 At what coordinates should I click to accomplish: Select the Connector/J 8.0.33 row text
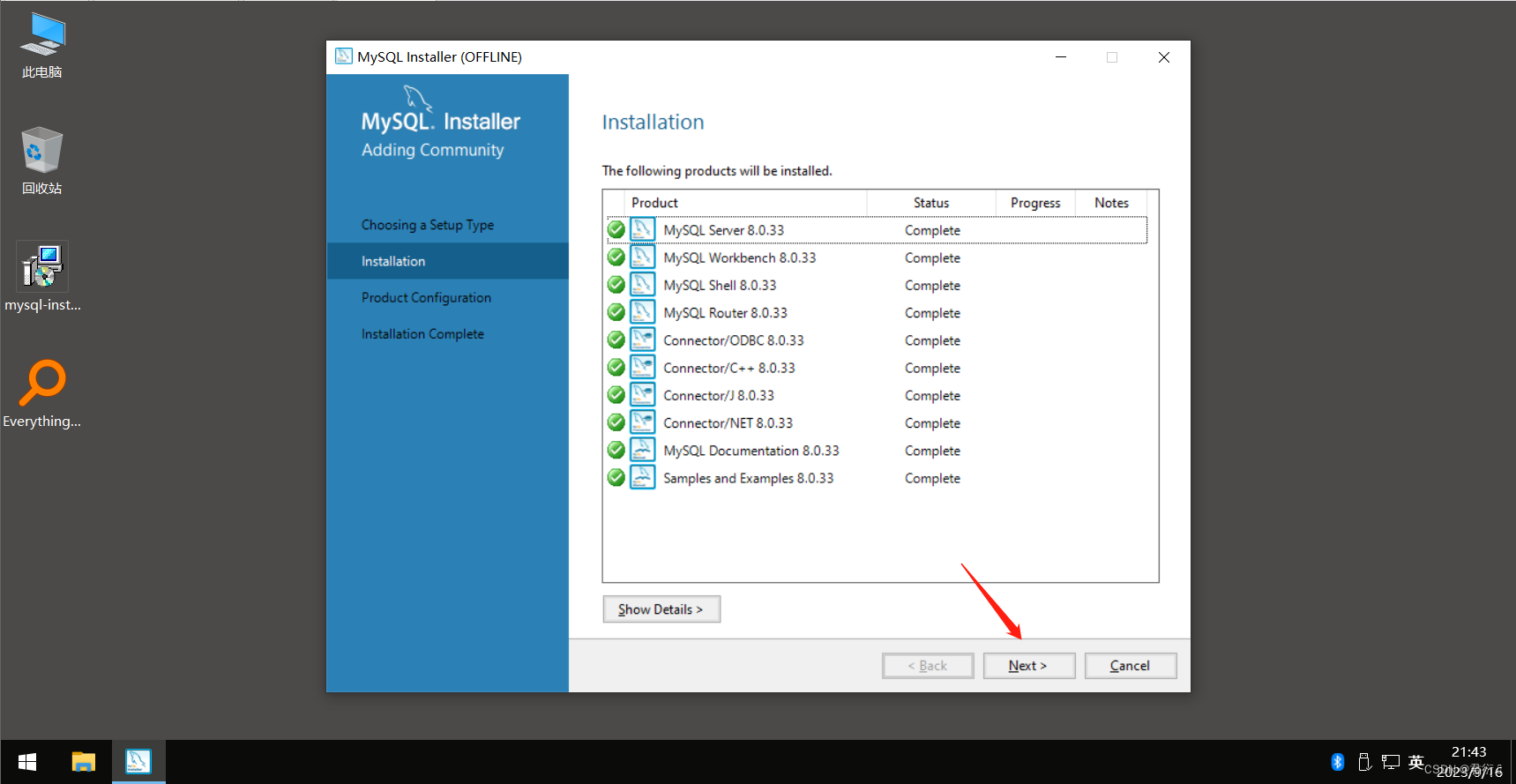pos(719,395)
